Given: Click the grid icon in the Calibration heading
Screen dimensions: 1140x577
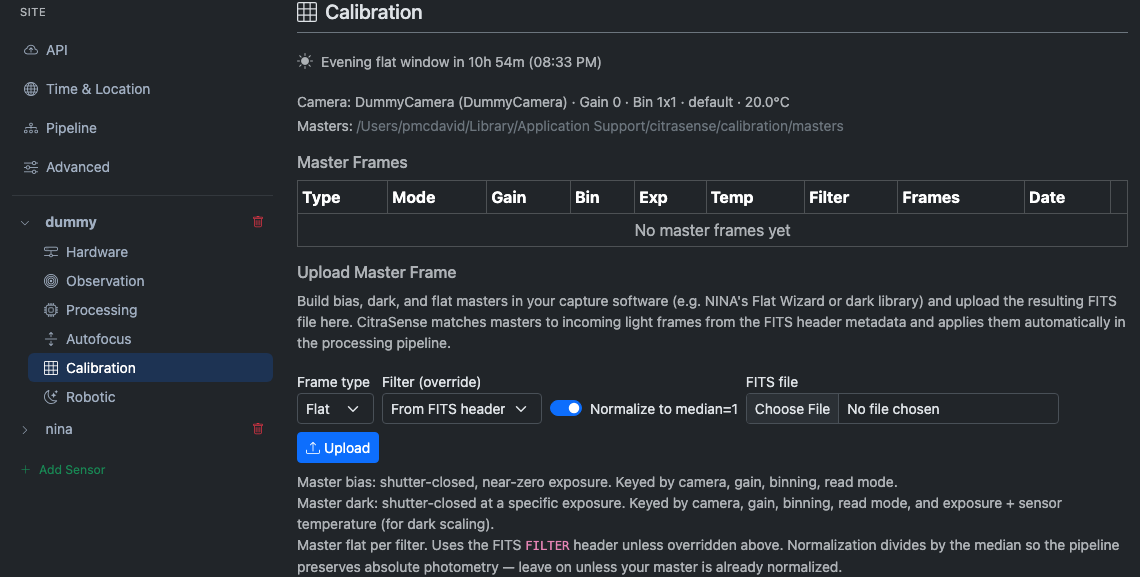Looking at the screenshot, I should pos(307,12).
